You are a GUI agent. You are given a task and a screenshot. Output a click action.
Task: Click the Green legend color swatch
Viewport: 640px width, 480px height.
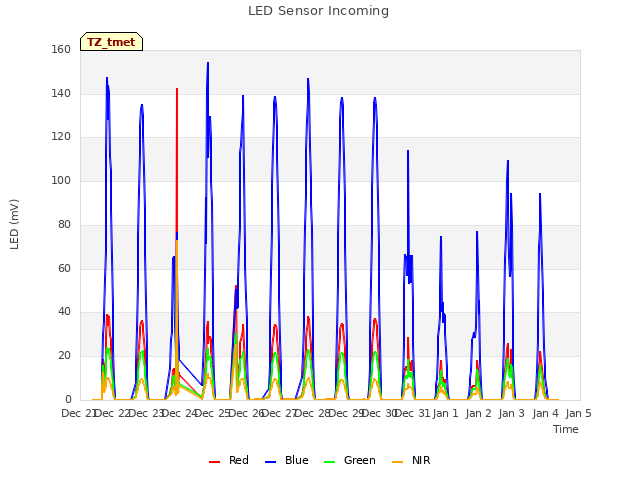(x=329, y=462)
